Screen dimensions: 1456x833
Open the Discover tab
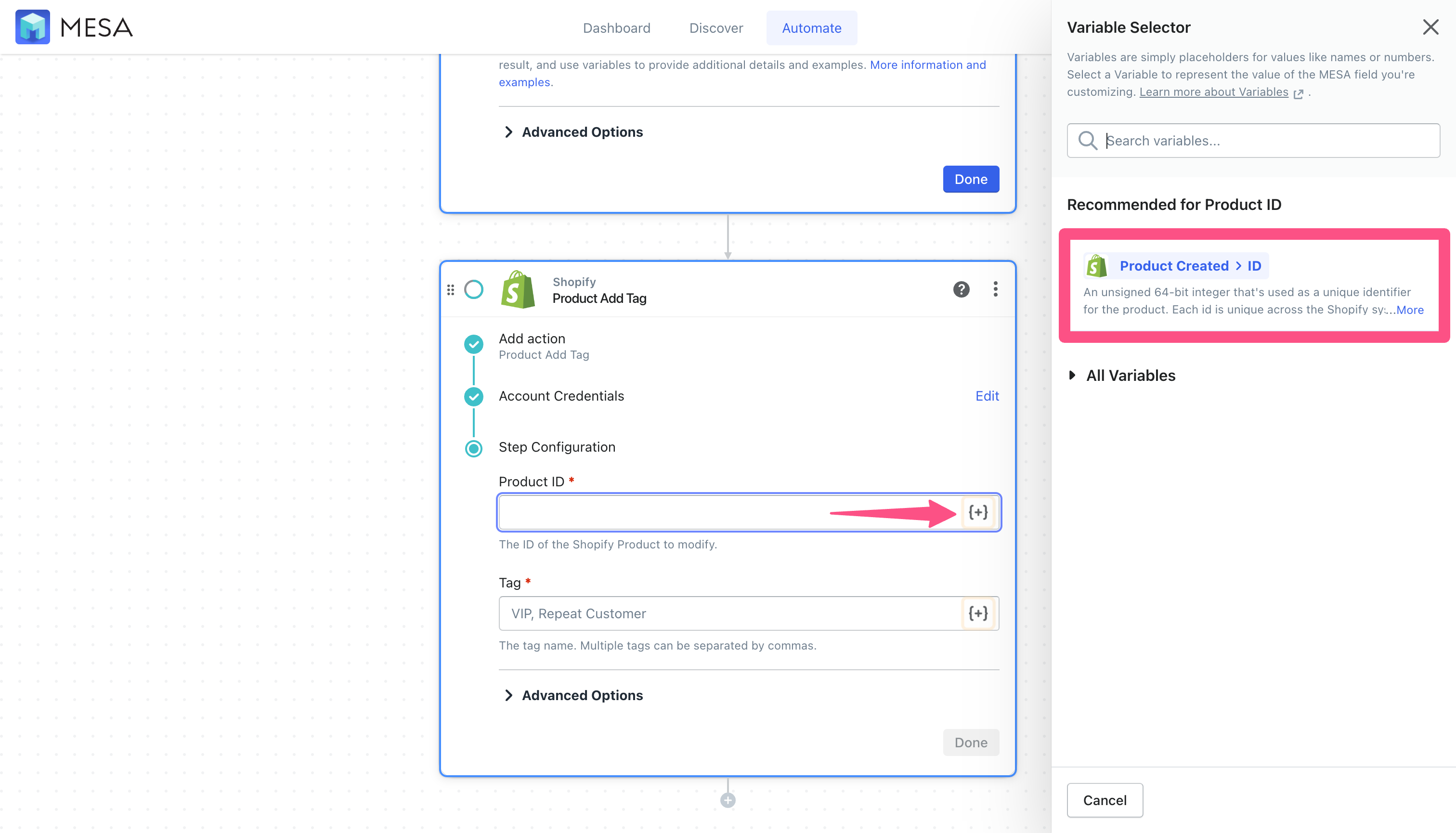(715, 28)
